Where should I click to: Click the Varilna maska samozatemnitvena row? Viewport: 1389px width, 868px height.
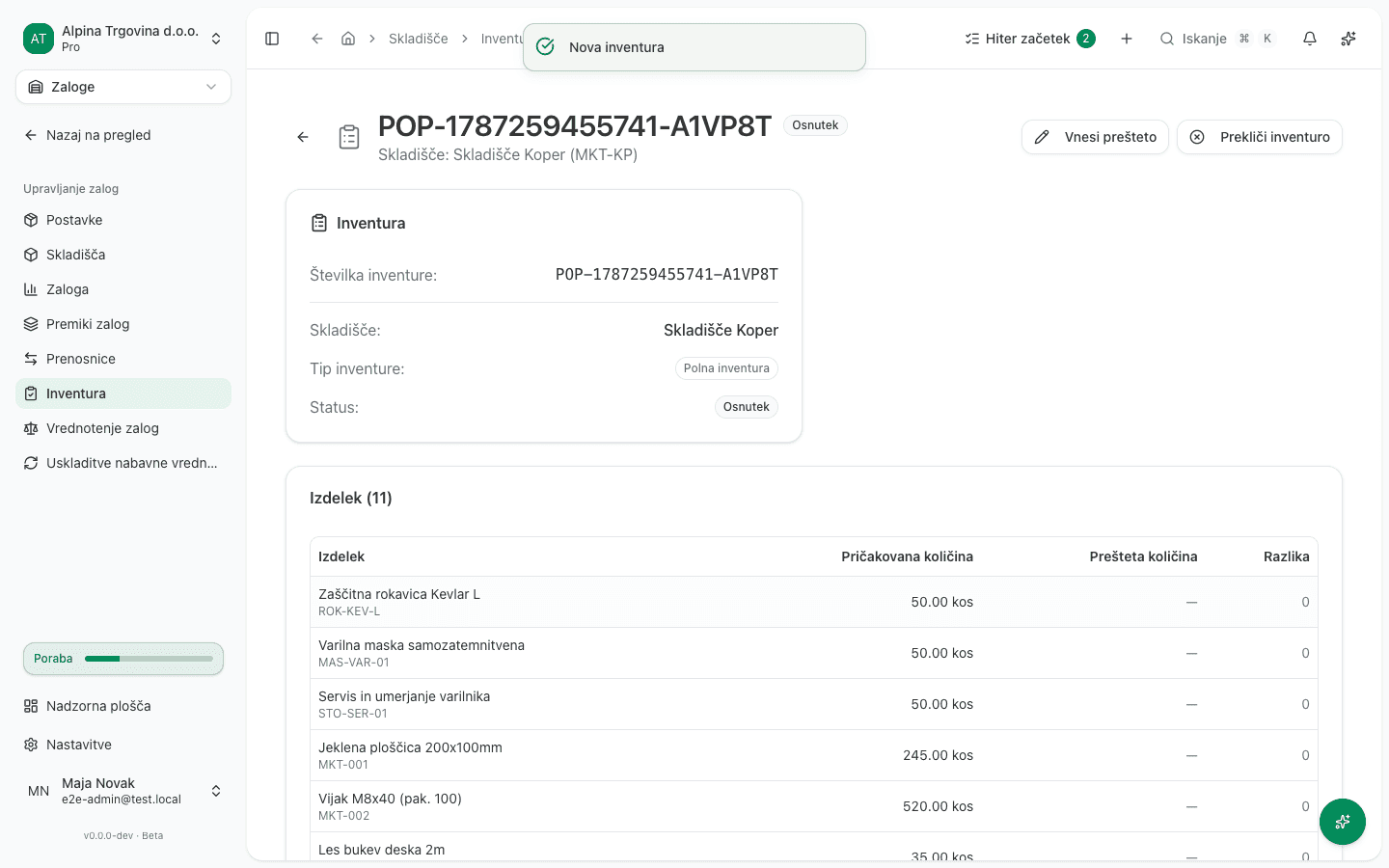(814, 653)
